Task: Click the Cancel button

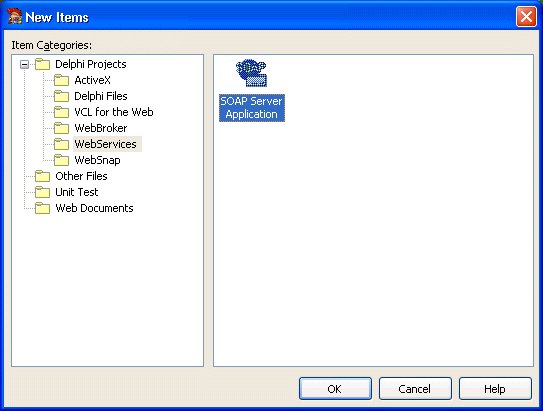Action: 415,388
